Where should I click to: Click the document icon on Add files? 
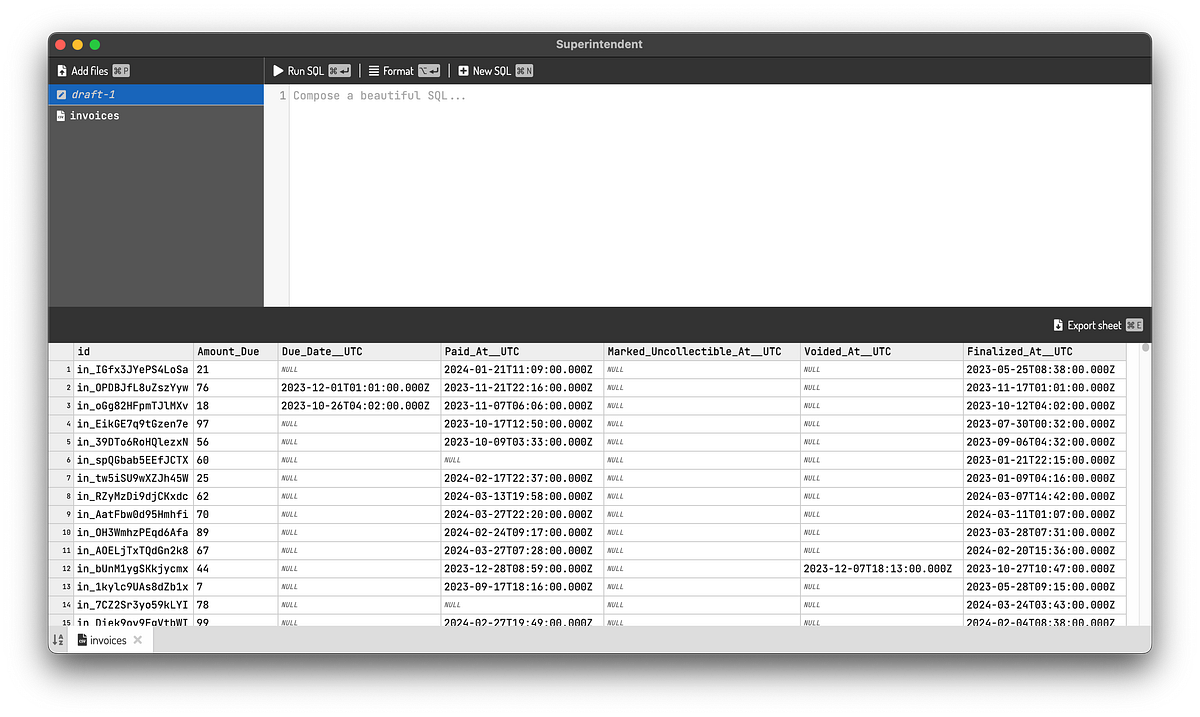[x=62, y=71]
